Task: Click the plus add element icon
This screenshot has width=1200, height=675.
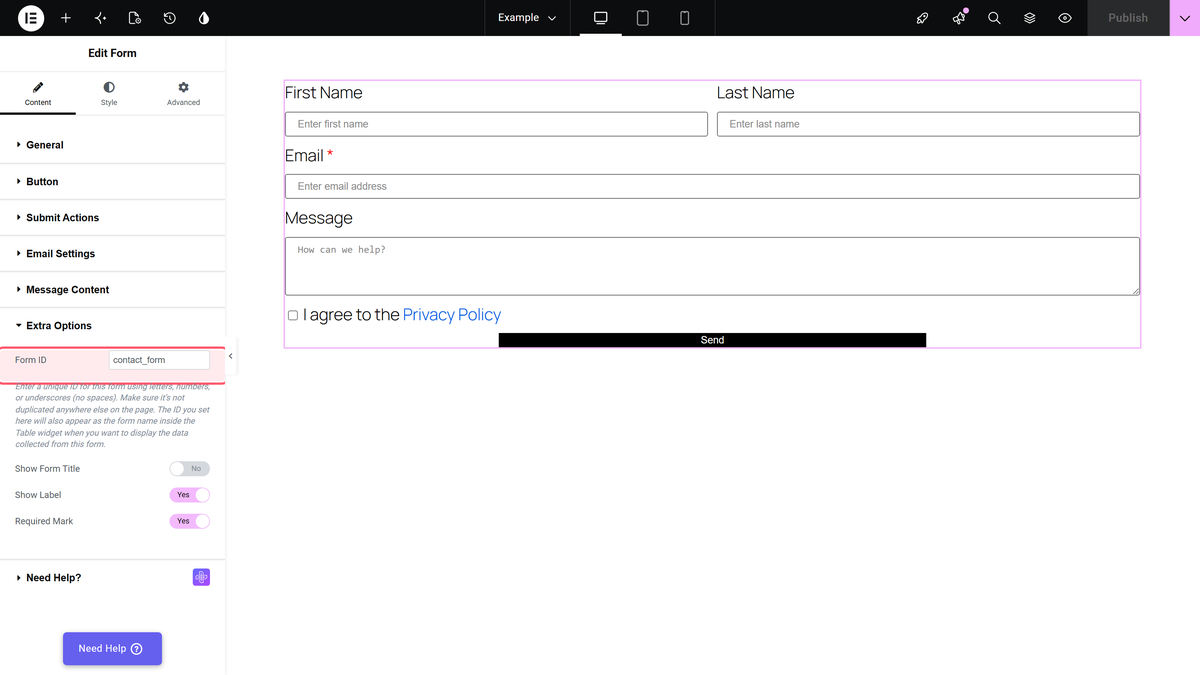Action: coord(66,18)
